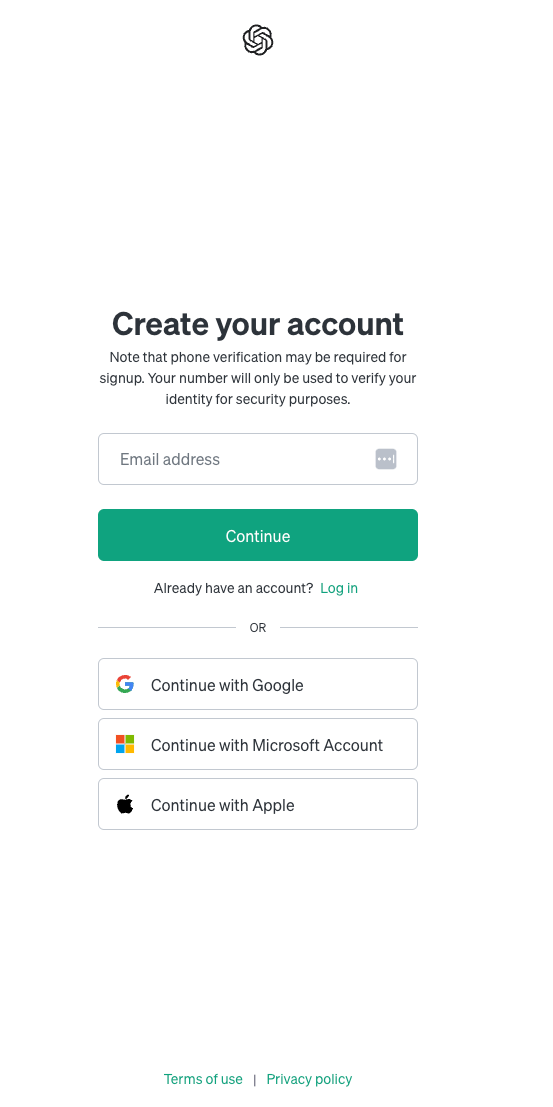The image size is (553, 1107).
Task: Click the Microsoft four-square logo icon
Action: pyautogui.click(x=125, y=744)
